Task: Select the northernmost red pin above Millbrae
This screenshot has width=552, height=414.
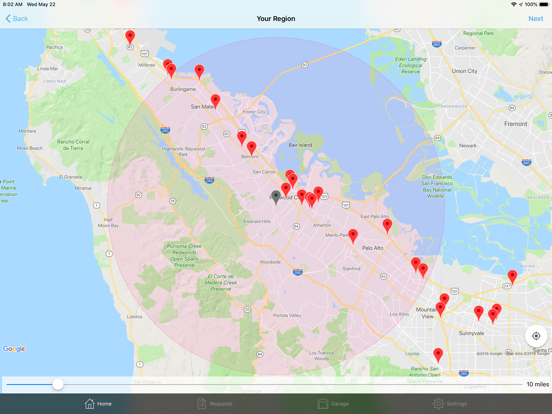Action: (x=130, y=37)
